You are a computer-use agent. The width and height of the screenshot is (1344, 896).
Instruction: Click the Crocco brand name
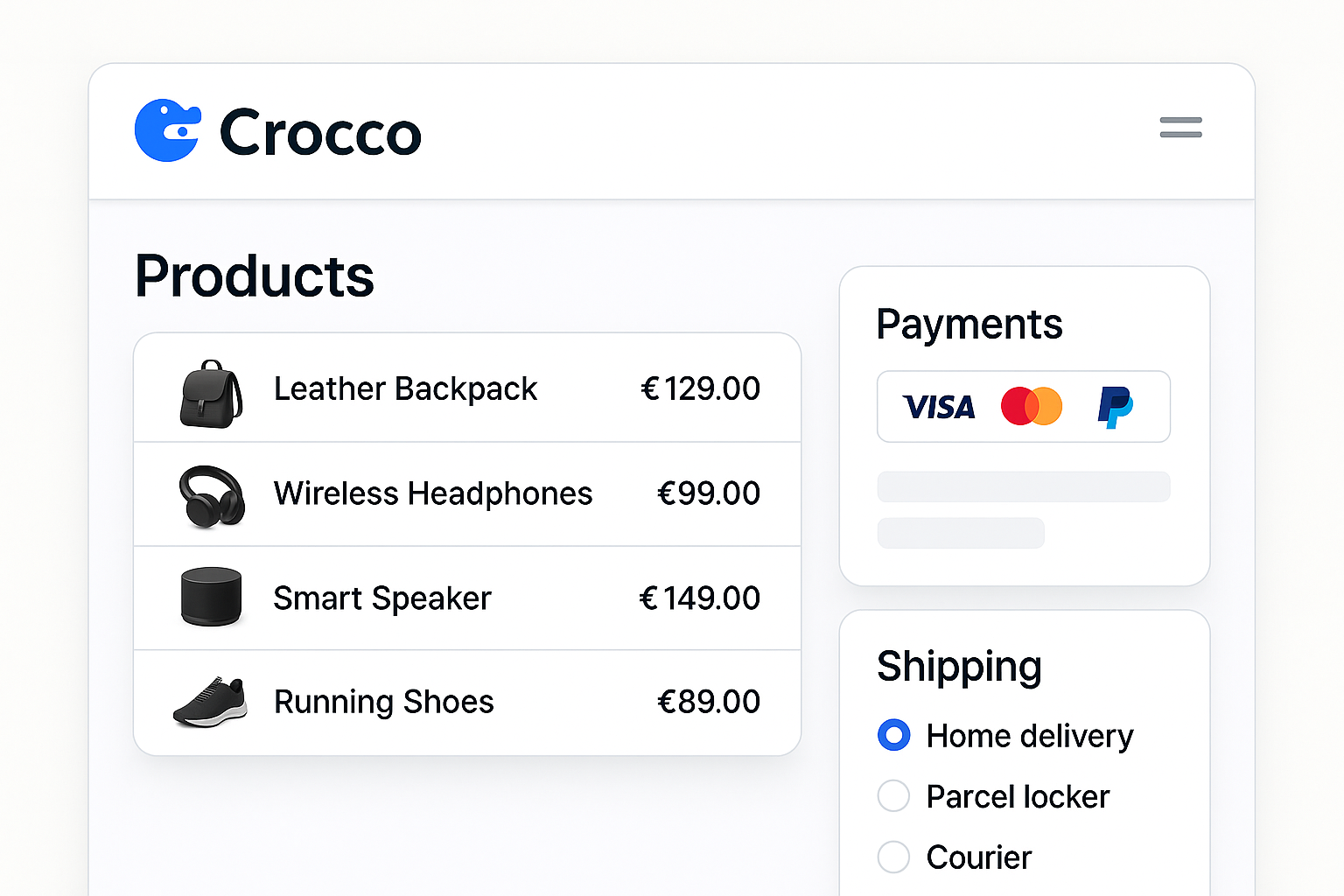click(x=320, y=133)
